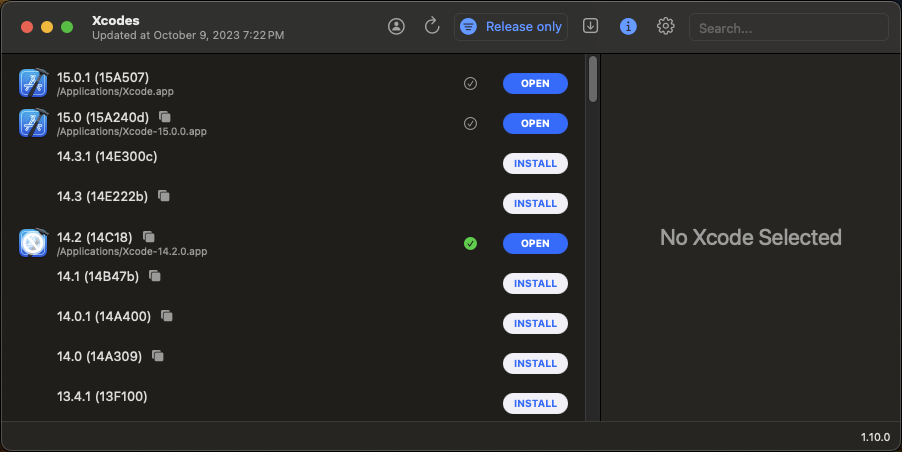The image size is (902, 452).
Task: Click the Updated at October 9 timestamp
Action: tap(188, 35)
